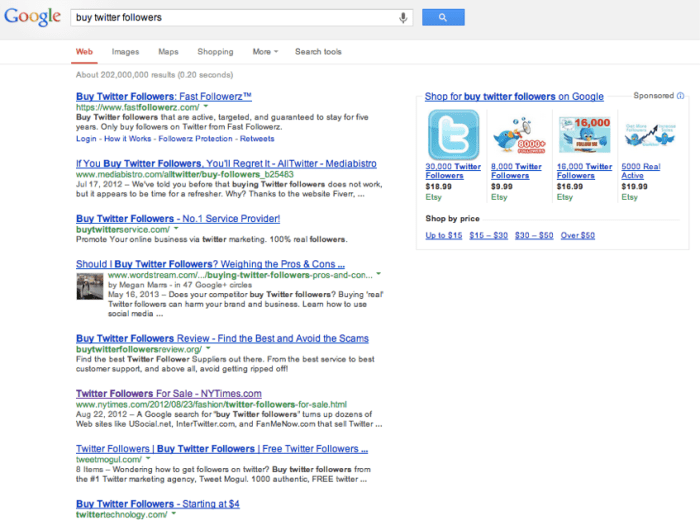Click the microphone voice search icon
Viewport: 700px width, 520px height.
pos(403,17)
